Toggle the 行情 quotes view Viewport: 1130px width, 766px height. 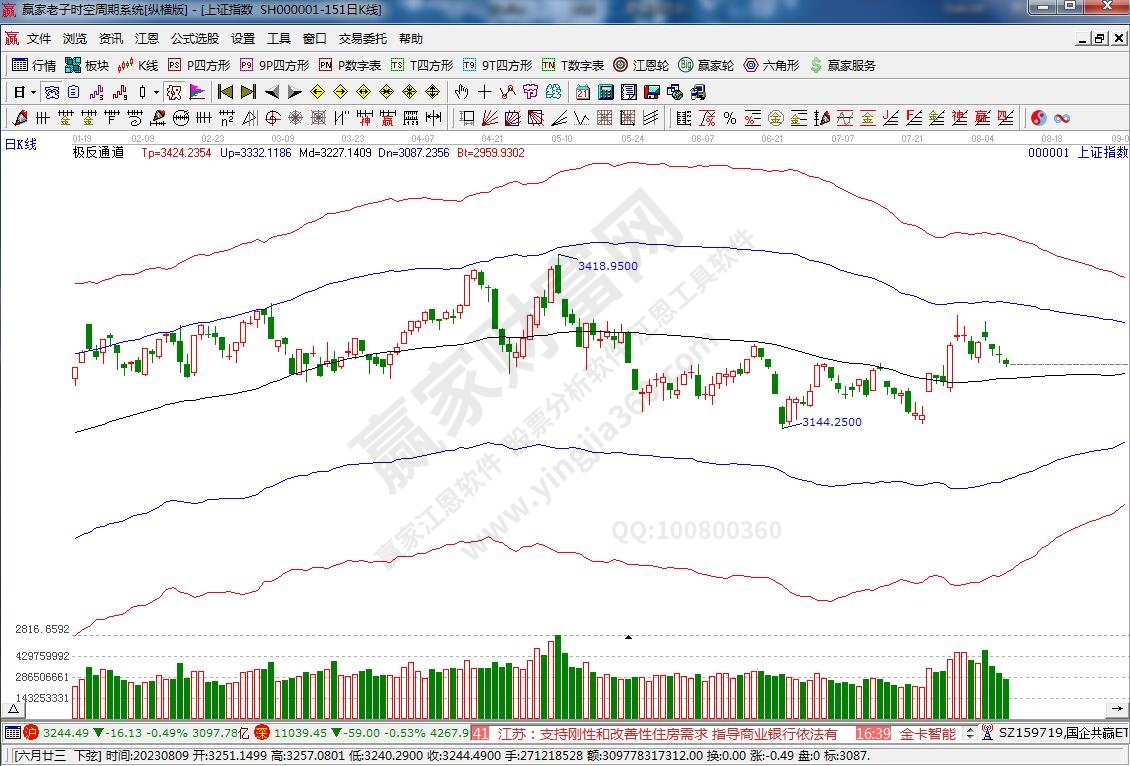34,65
